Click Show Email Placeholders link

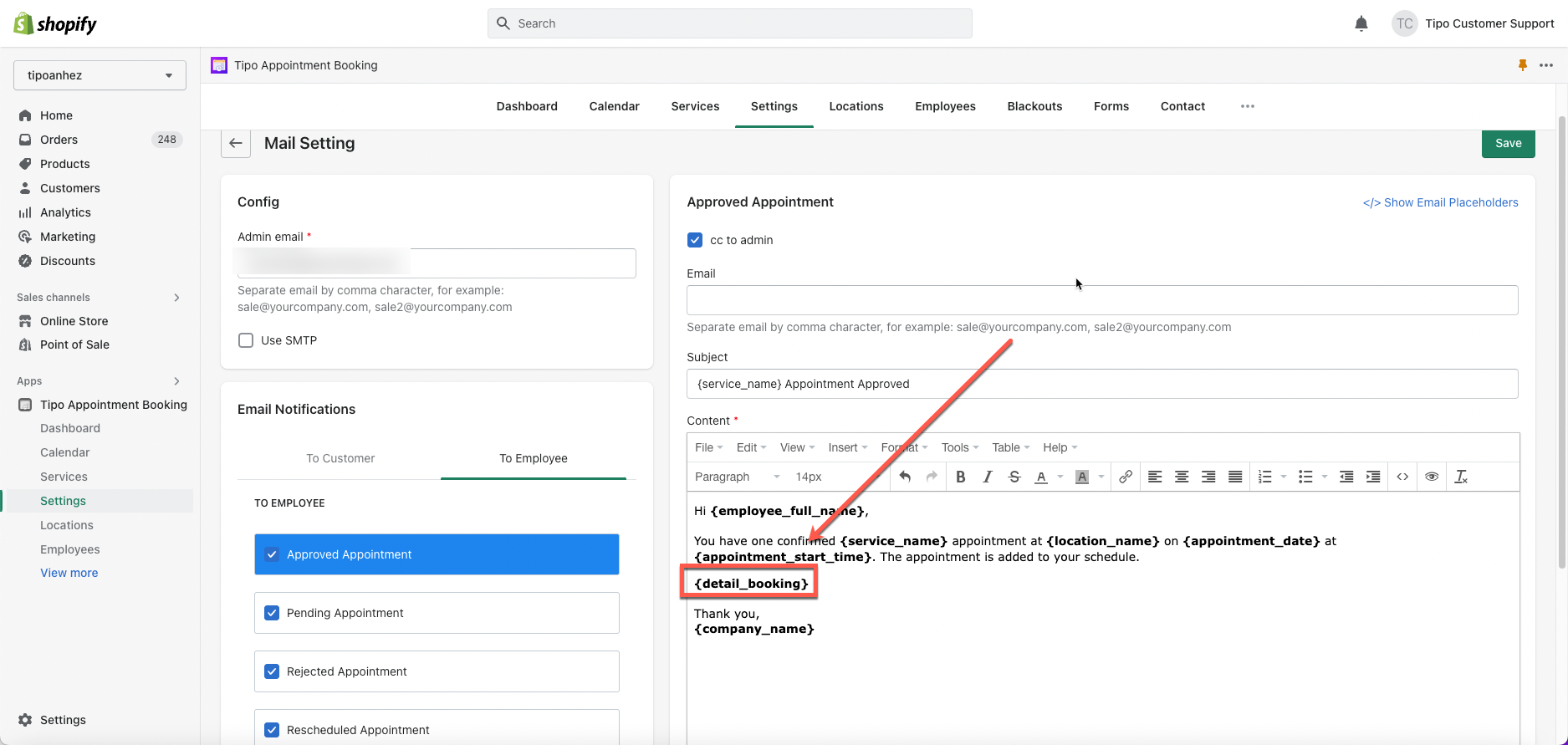[1441, 202]
